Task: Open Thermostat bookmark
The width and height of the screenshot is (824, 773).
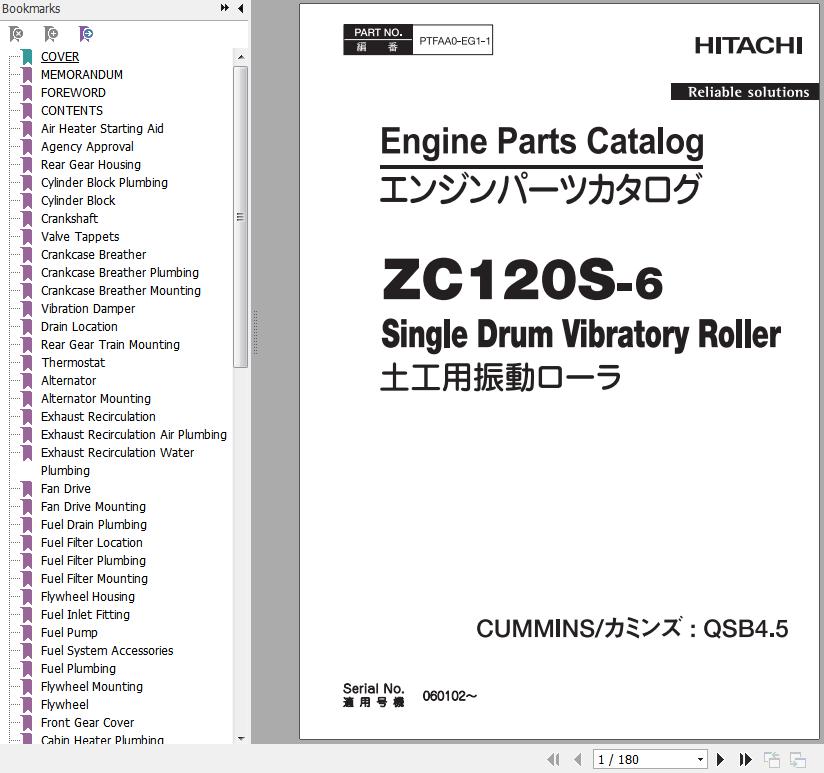Action: pos(73,363)
